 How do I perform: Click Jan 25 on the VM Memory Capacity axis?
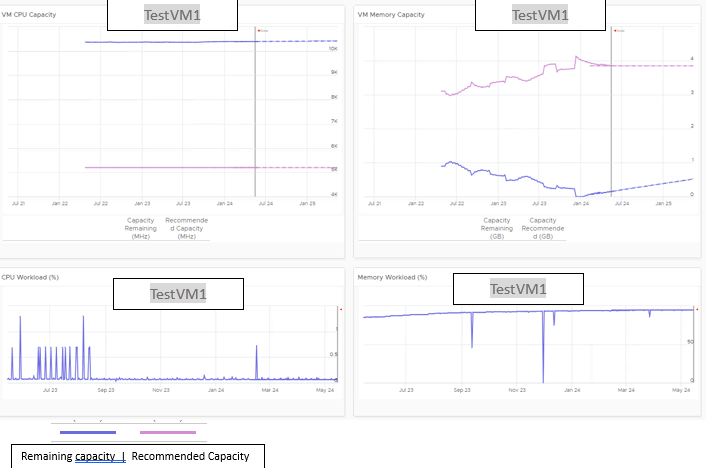pyautogui.click(x=663, y=203)
